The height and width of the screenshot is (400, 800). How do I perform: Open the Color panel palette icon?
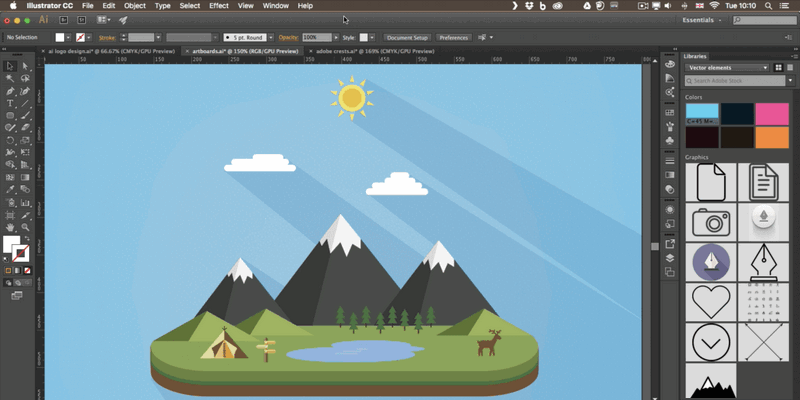click(669, 64)
